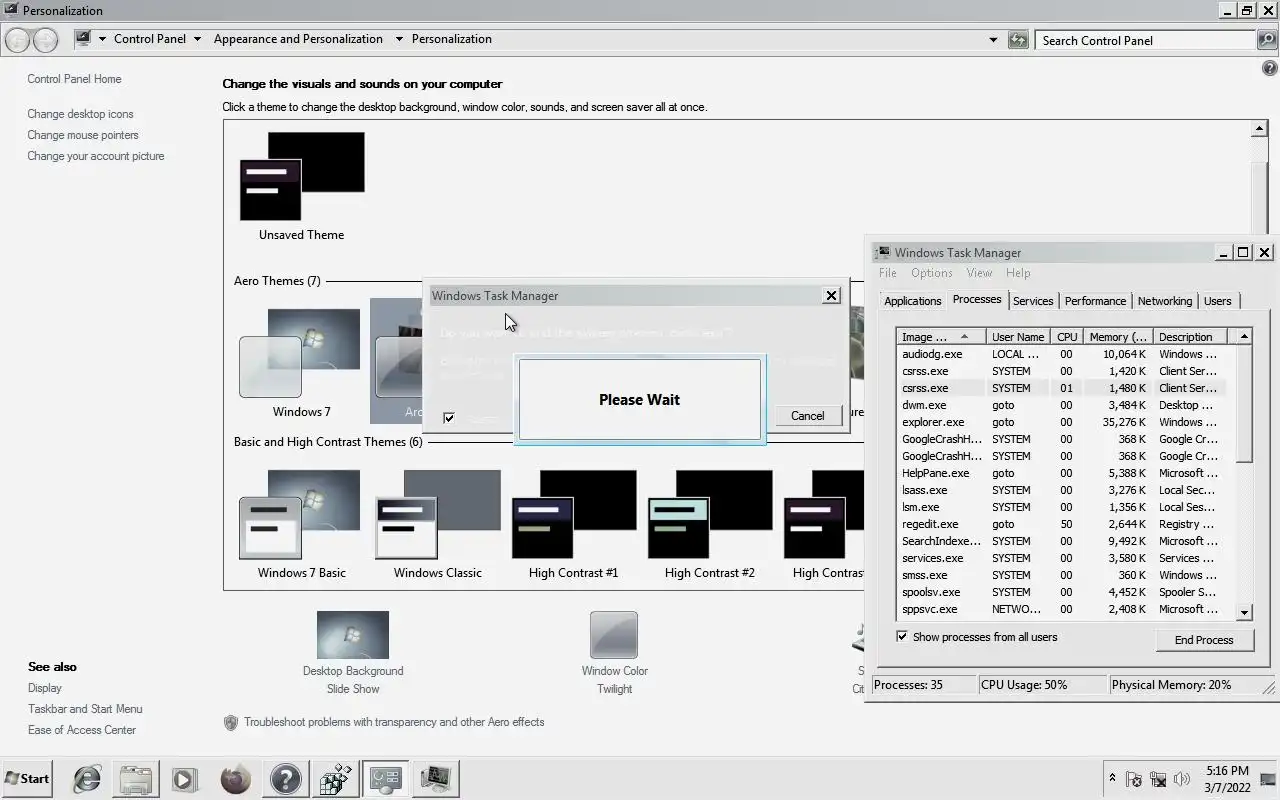Click Search Control Panel field
1280x800 pixels.
[x=1145, y=40]
